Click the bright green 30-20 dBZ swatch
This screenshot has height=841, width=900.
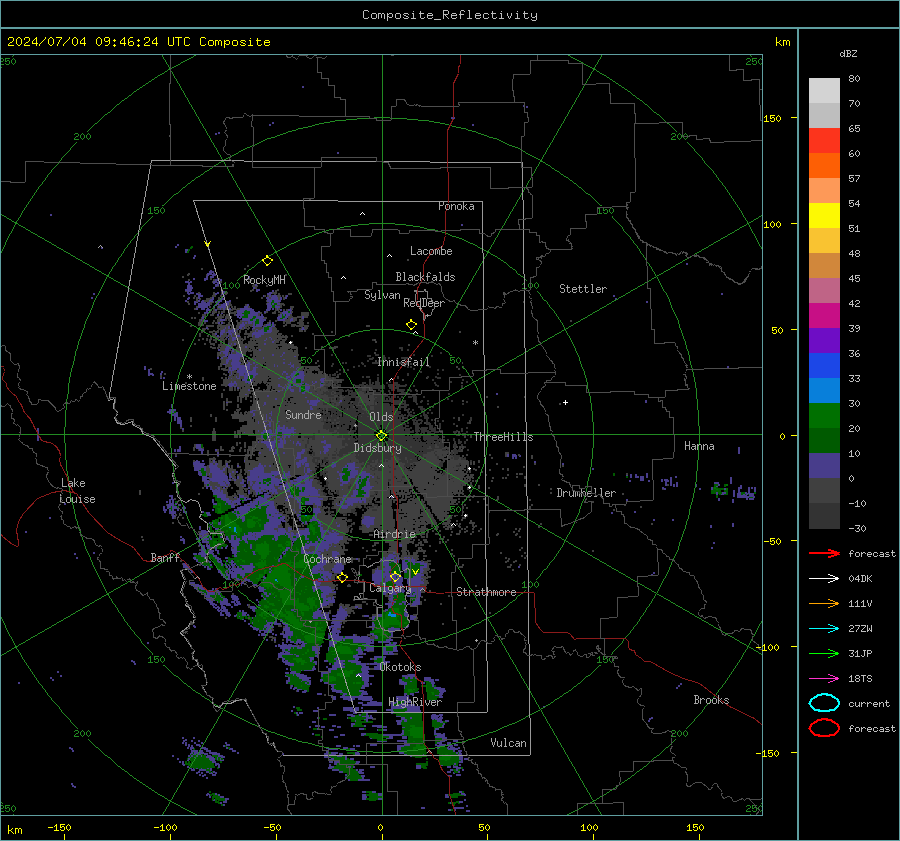point(824,416)
